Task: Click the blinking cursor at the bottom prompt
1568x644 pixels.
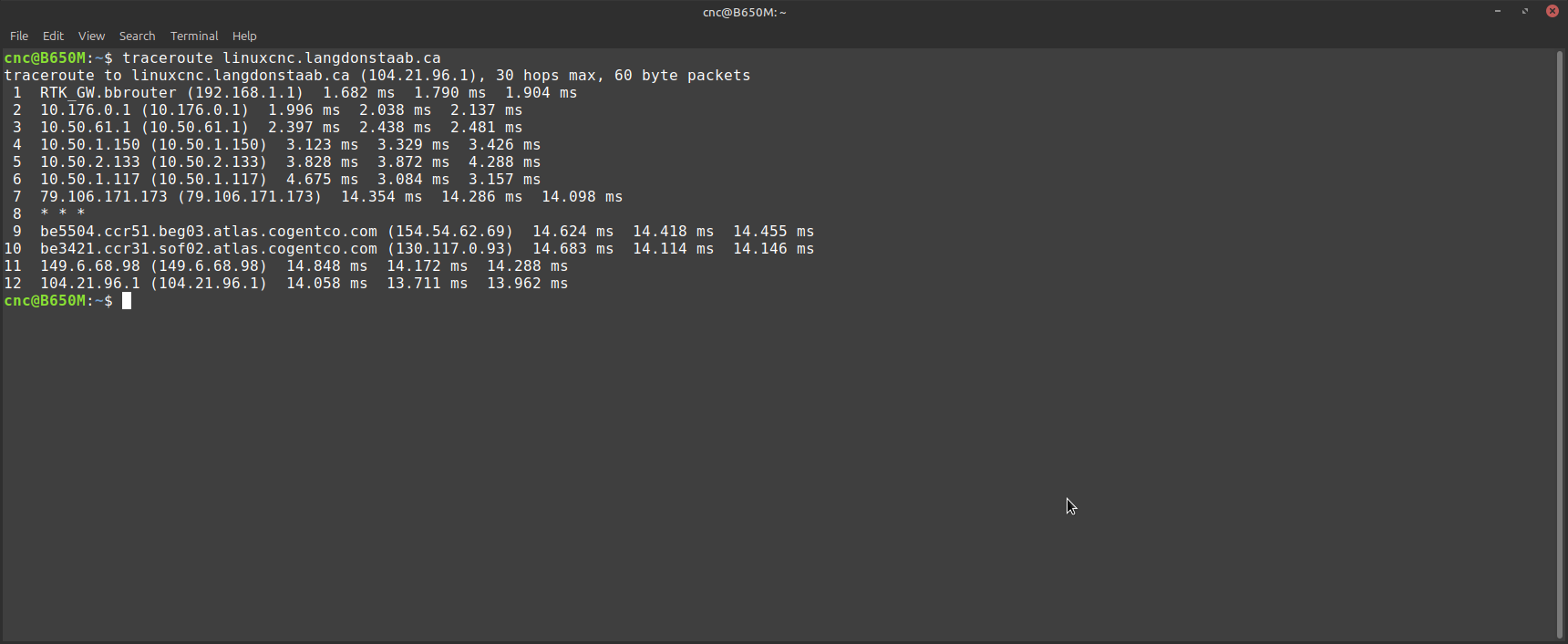Action: point(127,301)
